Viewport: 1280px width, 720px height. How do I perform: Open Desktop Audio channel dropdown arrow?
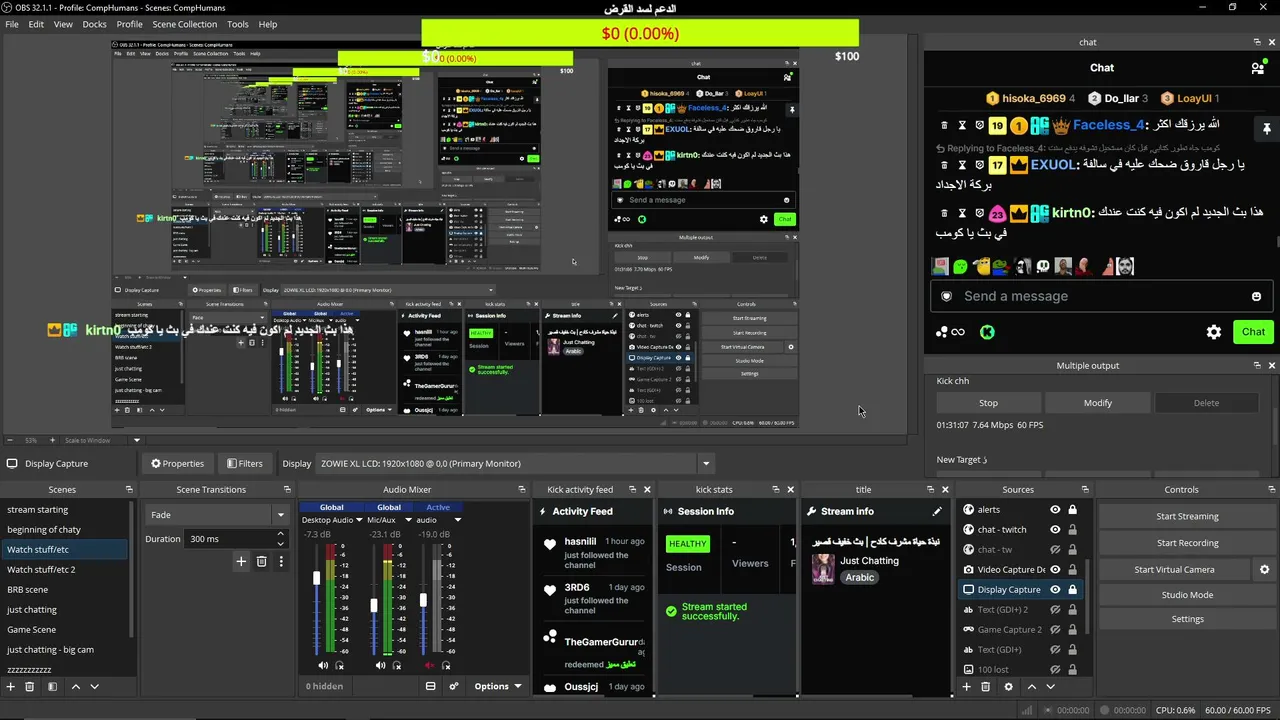click(x=361, y=520)
